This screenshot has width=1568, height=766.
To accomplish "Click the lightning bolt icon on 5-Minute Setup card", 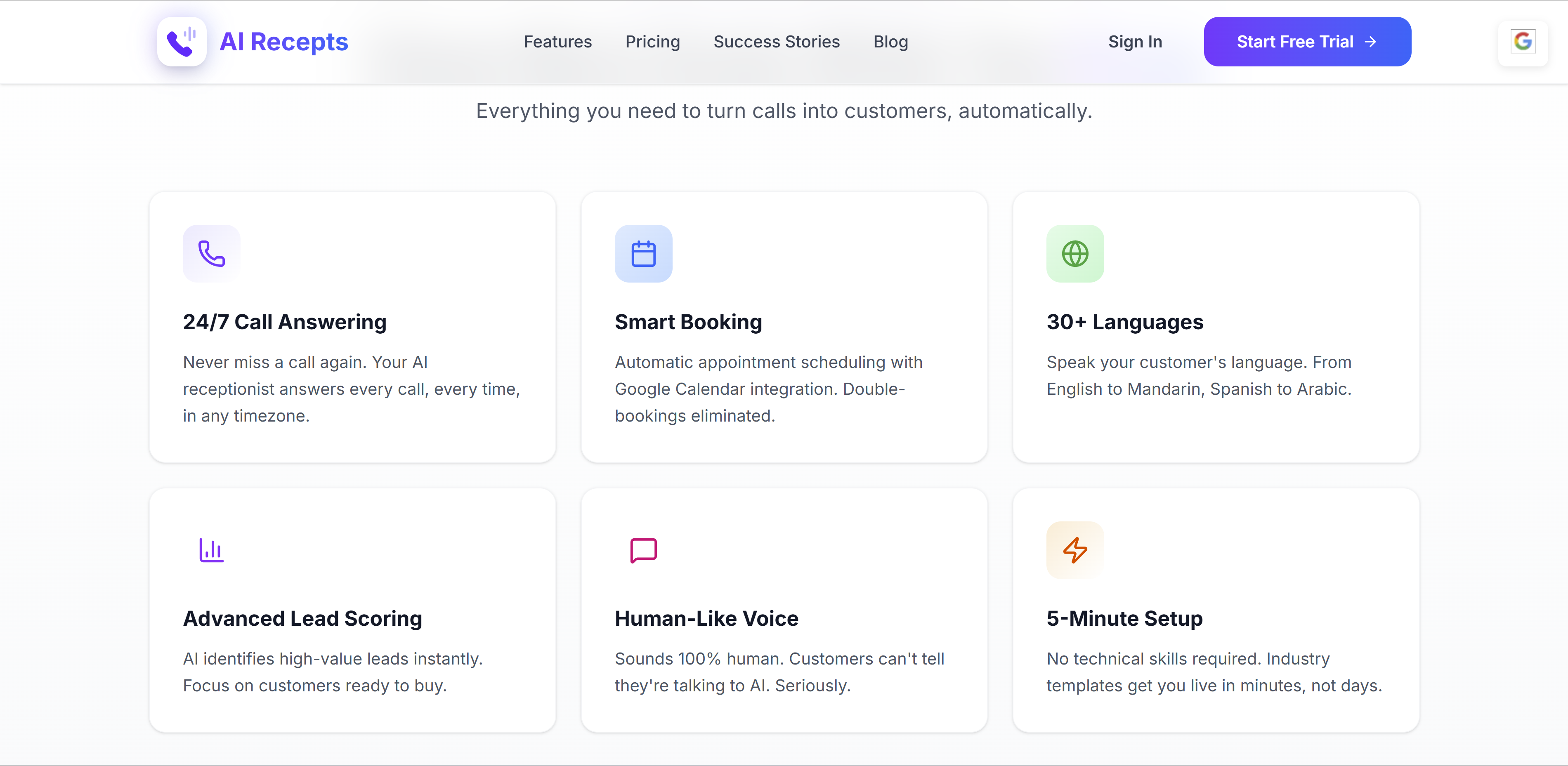I will [x=1075, y=550].
